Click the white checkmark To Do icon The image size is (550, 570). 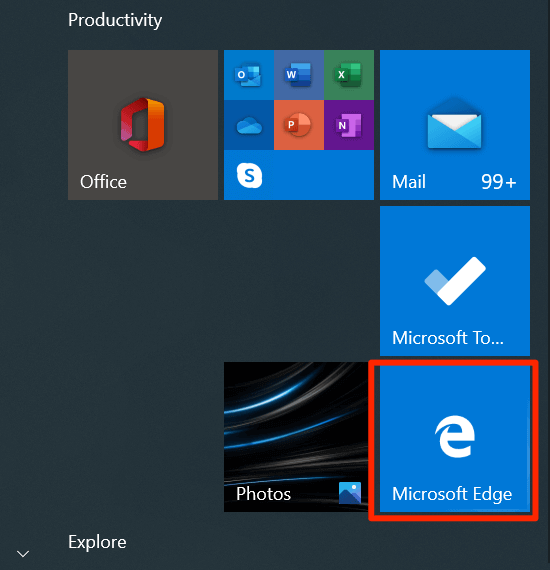455,281
